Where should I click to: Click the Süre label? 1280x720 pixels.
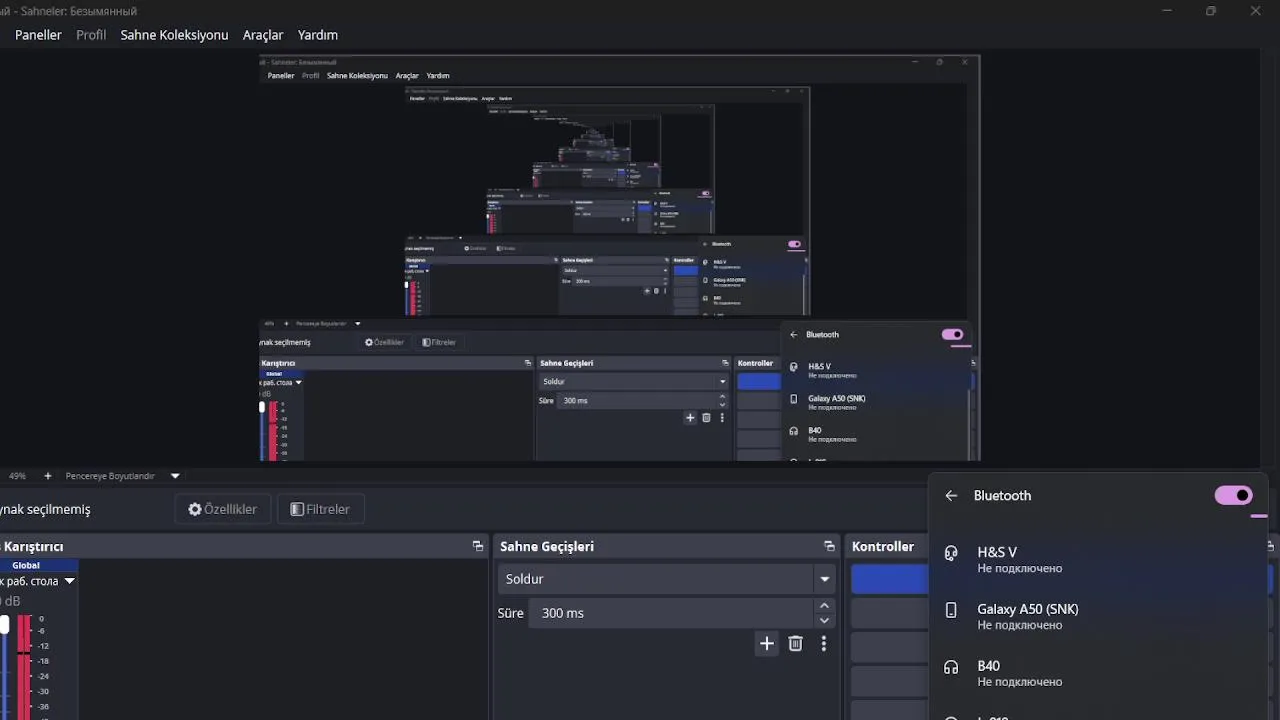(510, 613)
